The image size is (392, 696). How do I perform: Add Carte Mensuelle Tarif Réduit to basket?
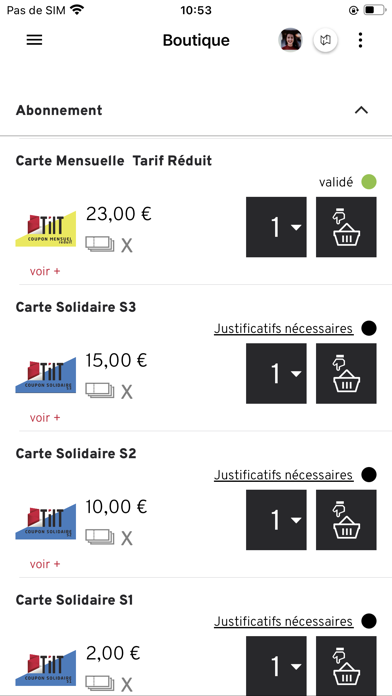pyautogui.click(x=346, y=227)
